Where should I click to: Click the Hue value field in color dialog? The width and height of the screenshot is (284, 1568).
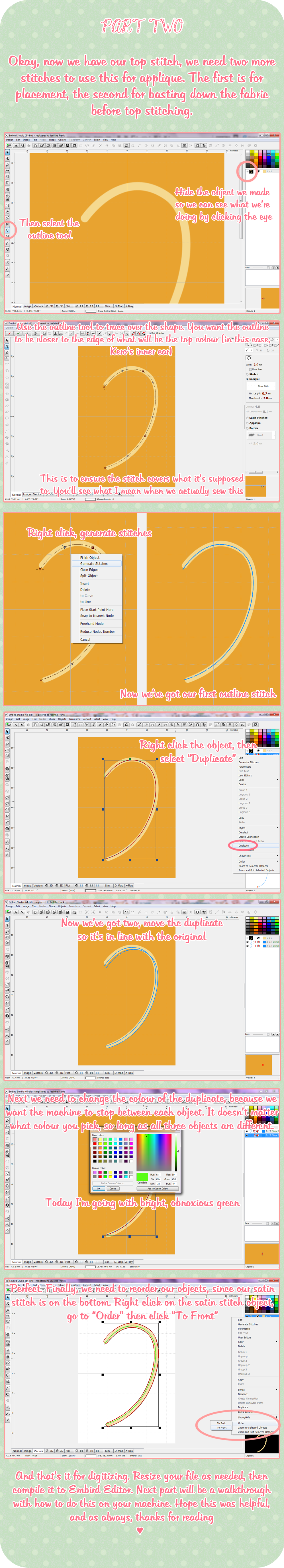[x=158, y=1174]
